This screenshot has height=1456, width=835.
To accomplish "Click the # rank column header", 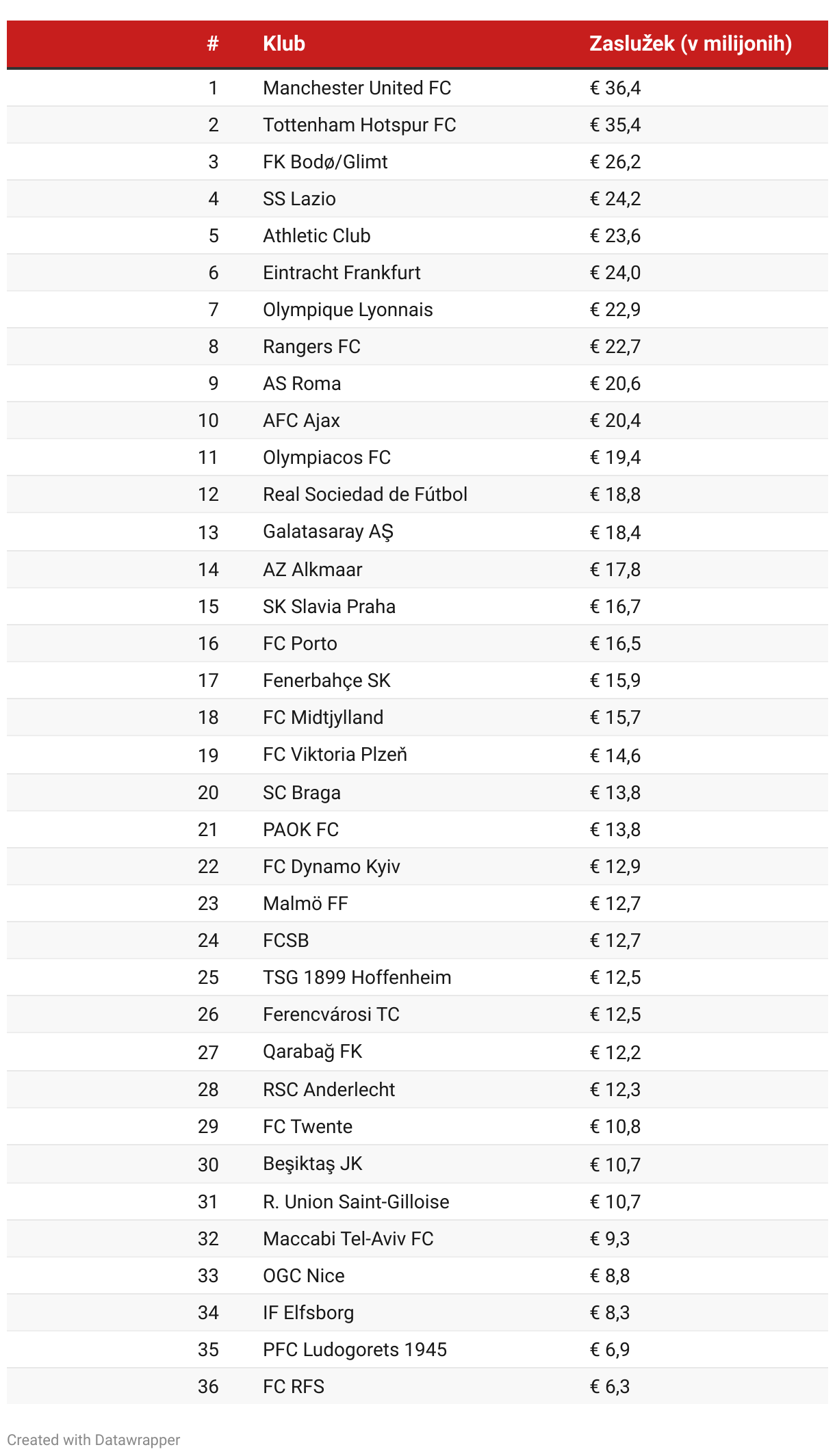I will coord(213,44).
